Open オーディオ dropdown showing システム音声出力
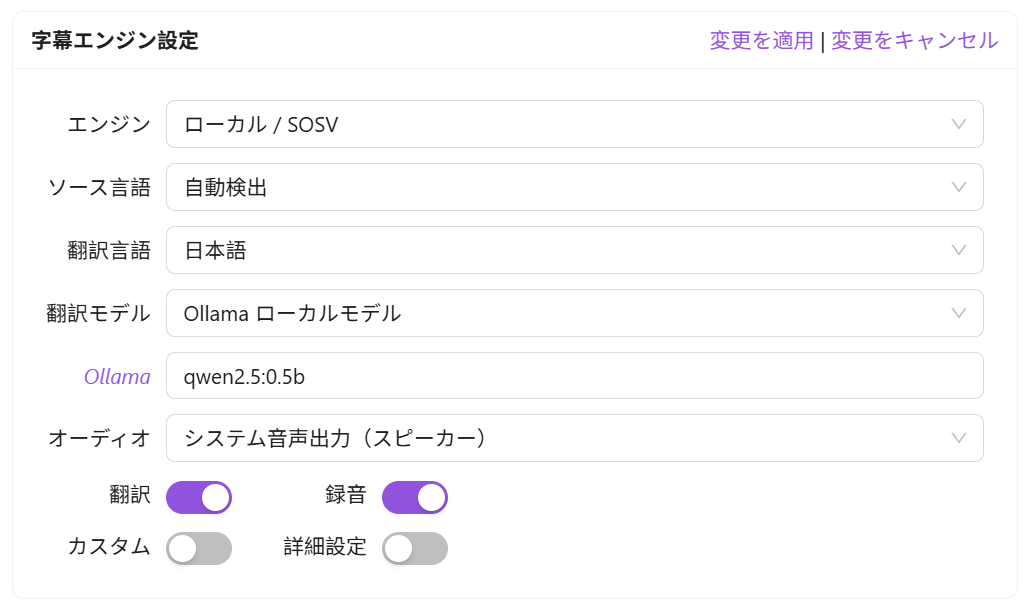 (560, 438)
